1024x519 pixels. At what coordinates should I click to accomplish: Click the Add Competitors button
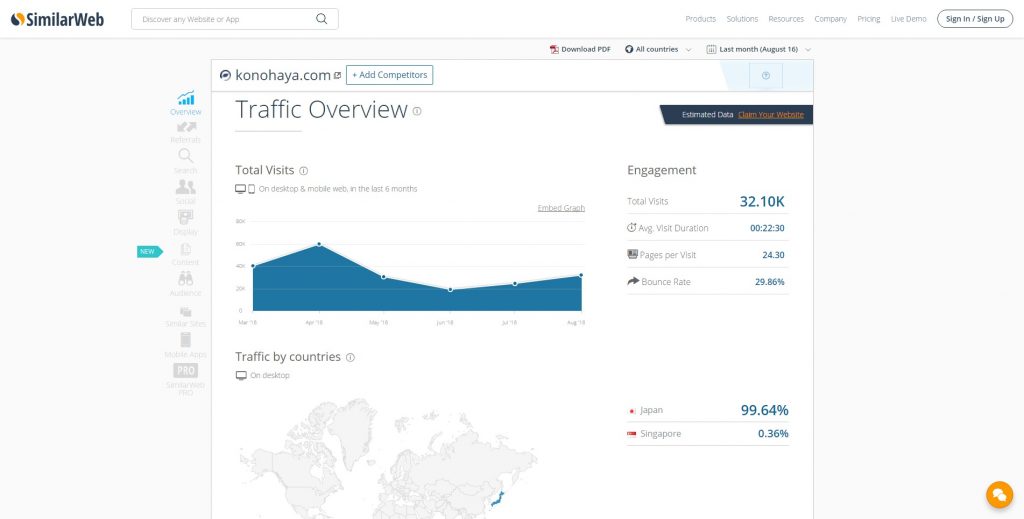pos(389,75)
